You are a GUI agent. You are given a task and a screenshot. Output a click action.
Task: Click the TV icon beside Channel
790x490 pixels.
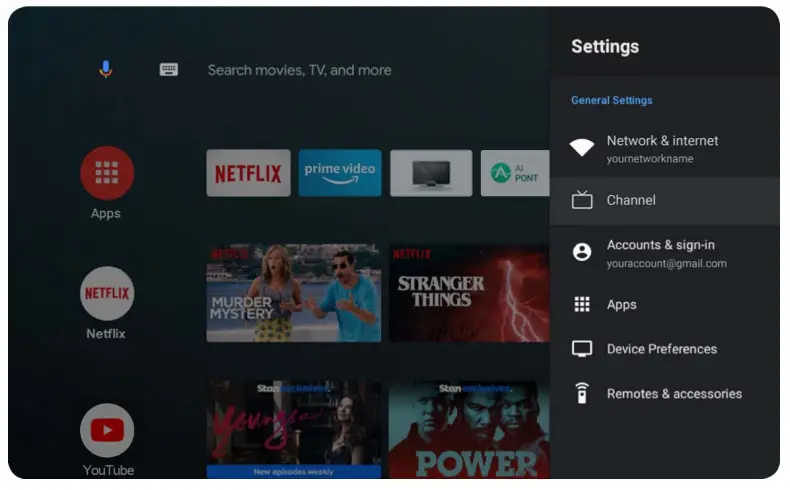pos(582,199)
